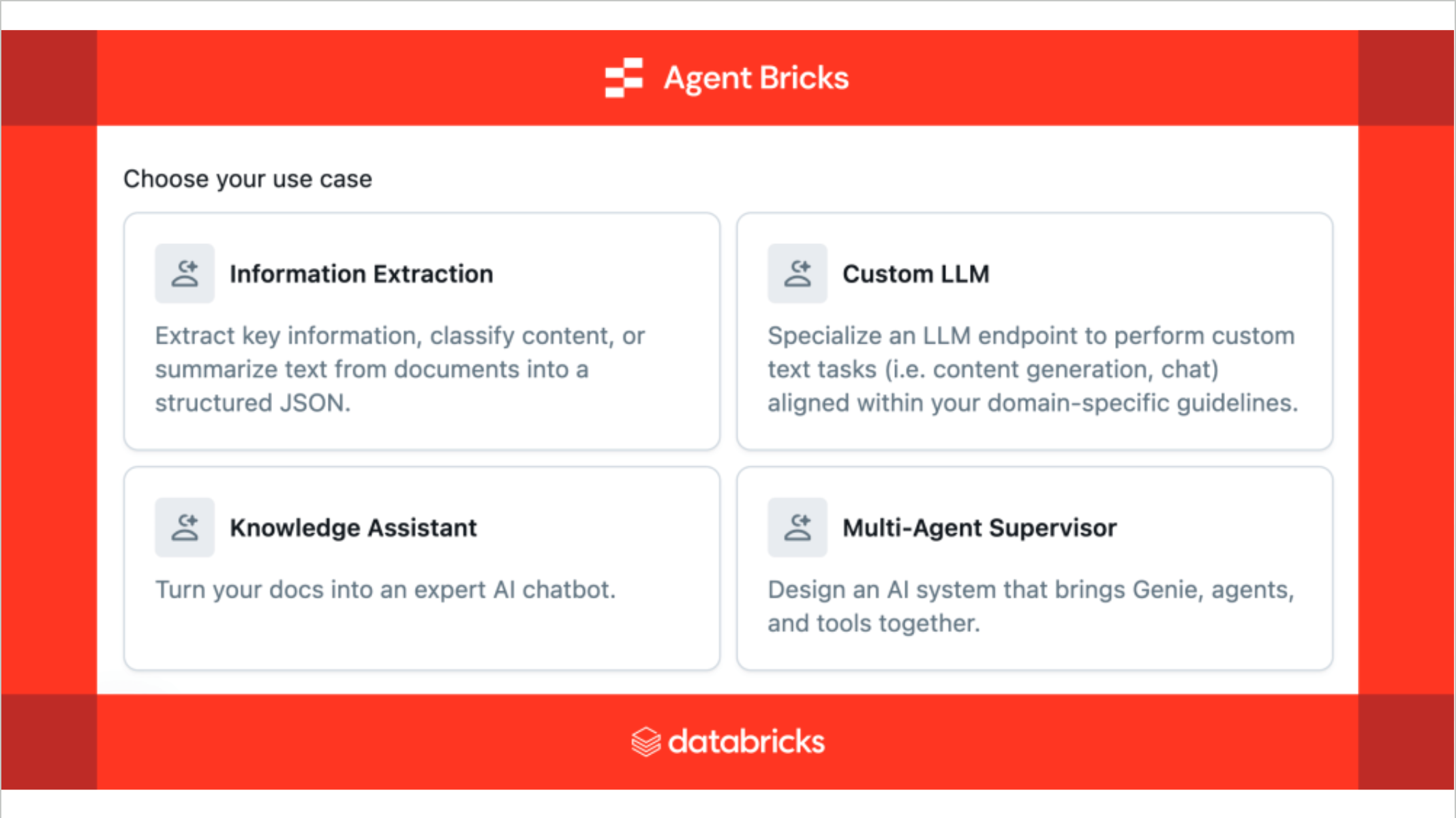1456x818 pixels.
Task: Click the dark red top-right corner square
Action: [x=1406, y=78]
